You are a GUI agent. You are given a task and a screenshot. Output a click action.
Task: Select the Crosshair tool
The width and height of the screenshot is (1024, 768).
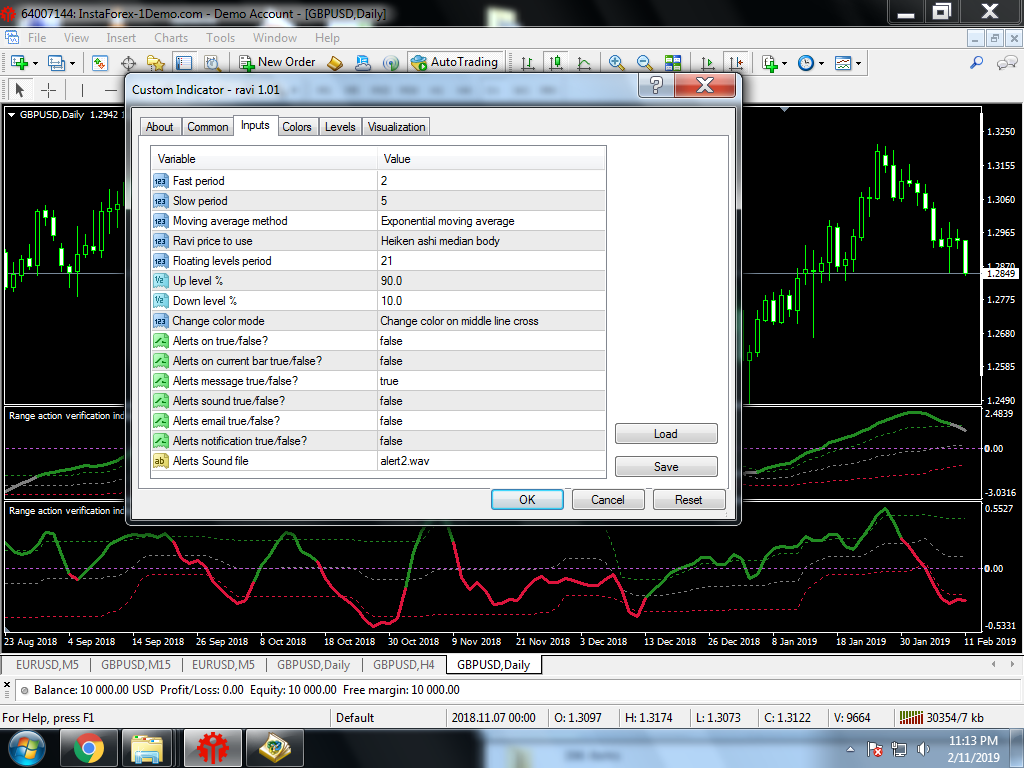(x=49, y=89)
